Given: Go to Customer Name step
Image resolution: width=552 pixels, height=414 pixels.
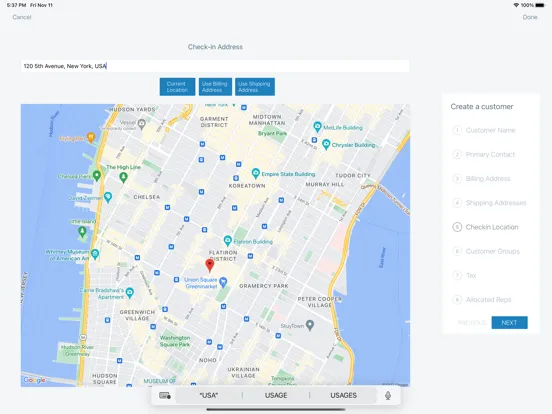Looking at the screenshot, I should click(484, 130).
